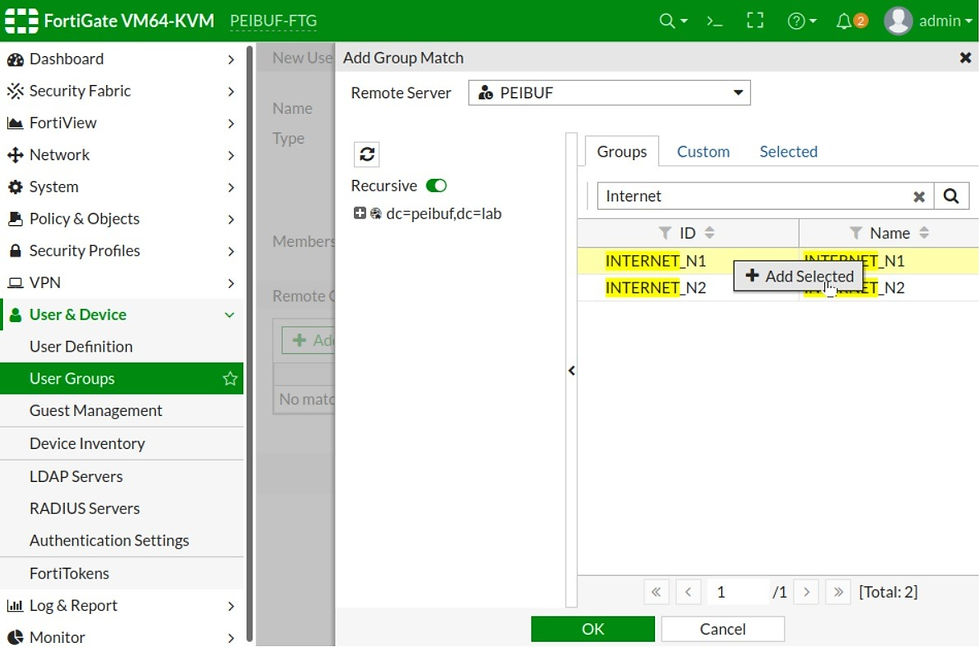Open Device Inventory page
This screenshot has height=652, width=980.
pos(121,444)
